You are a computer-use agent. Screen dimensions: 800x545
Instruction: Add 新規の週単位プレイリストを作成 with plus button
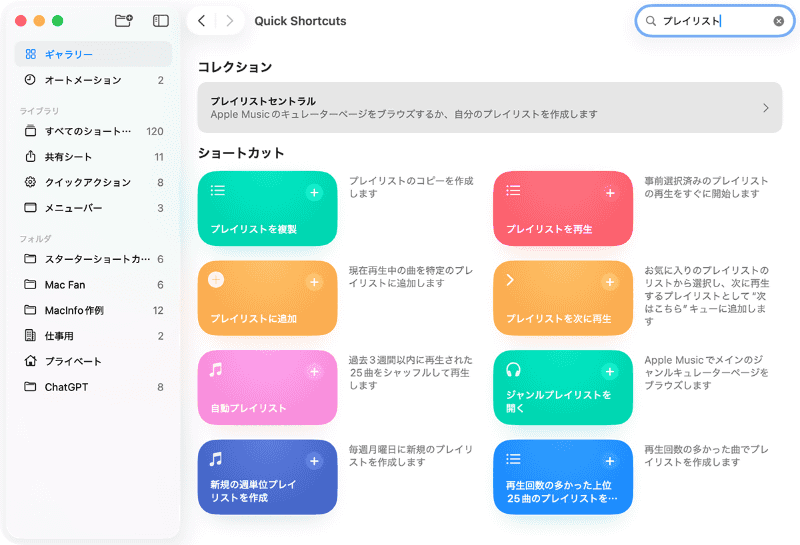[x=314, y=461]
